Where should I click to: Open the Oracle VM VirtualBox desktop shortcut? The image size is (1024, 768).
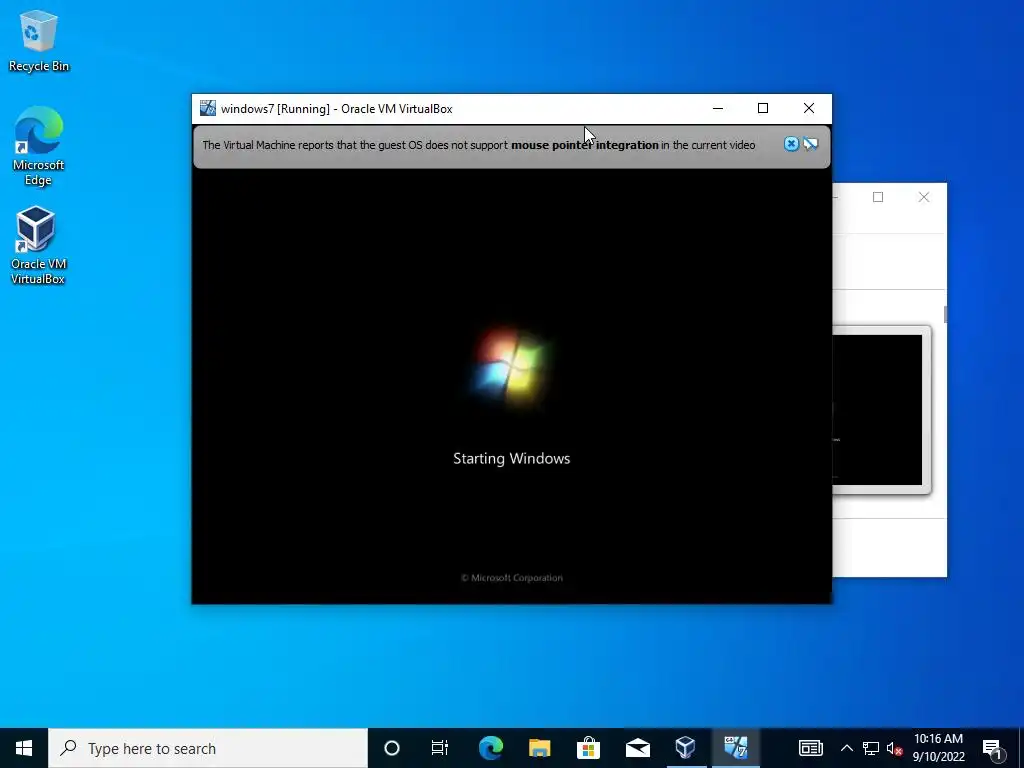[38, 246]
